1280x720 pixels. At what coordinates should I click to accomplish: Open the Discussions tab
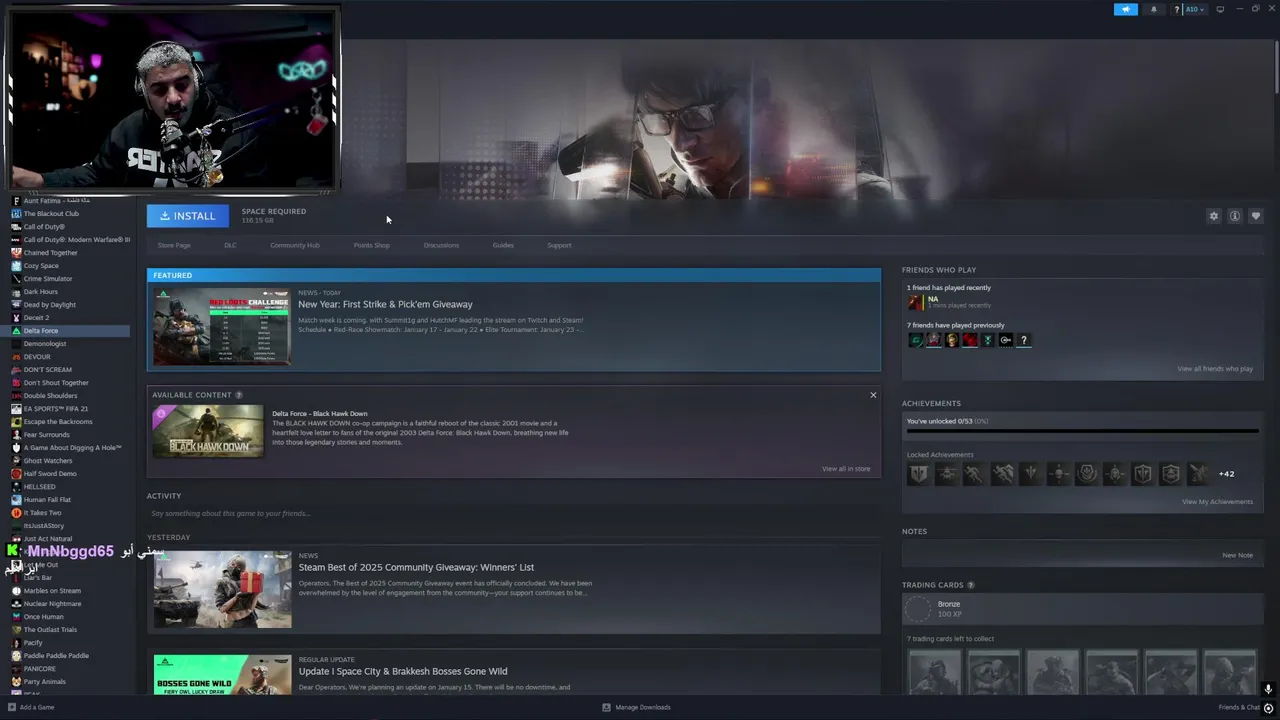tap(441, 245)
